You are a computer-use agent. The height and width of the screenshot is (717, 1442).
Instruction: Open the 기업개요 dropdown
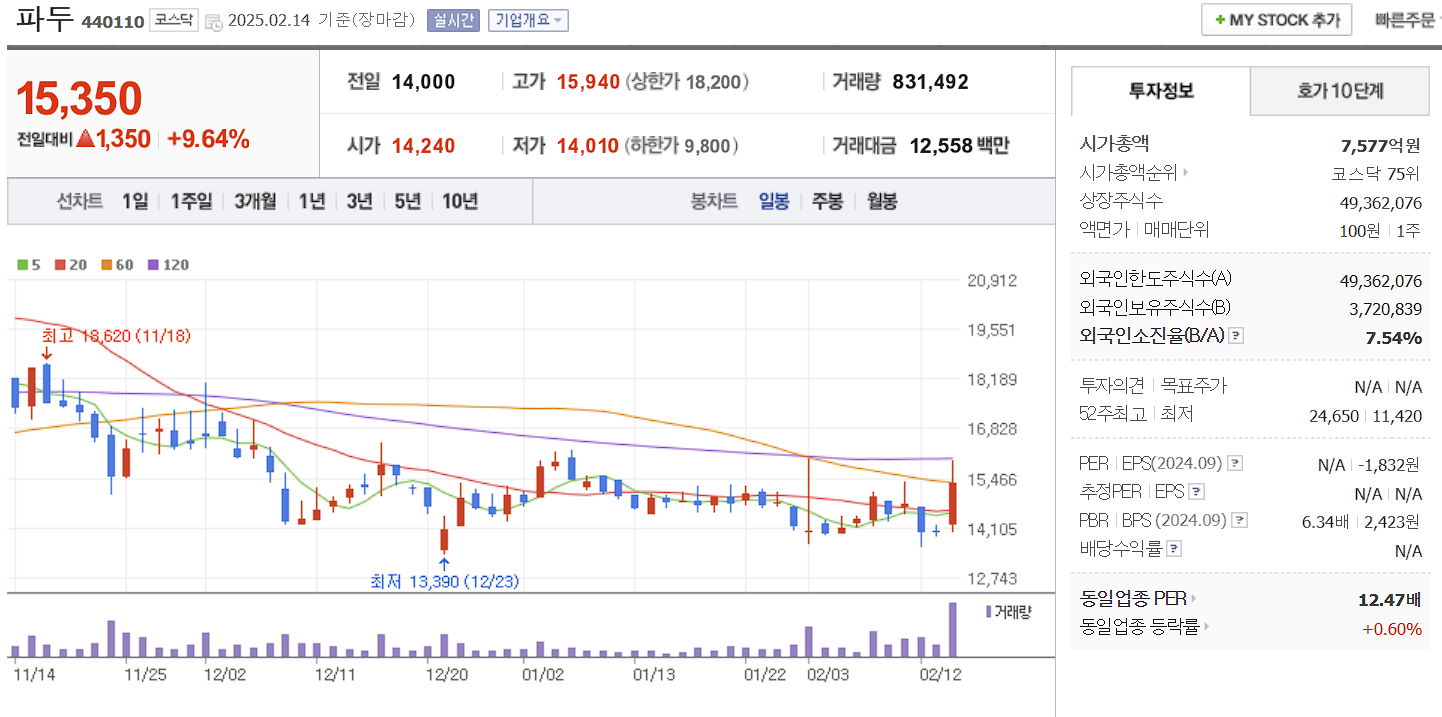[x=527, y=19]
